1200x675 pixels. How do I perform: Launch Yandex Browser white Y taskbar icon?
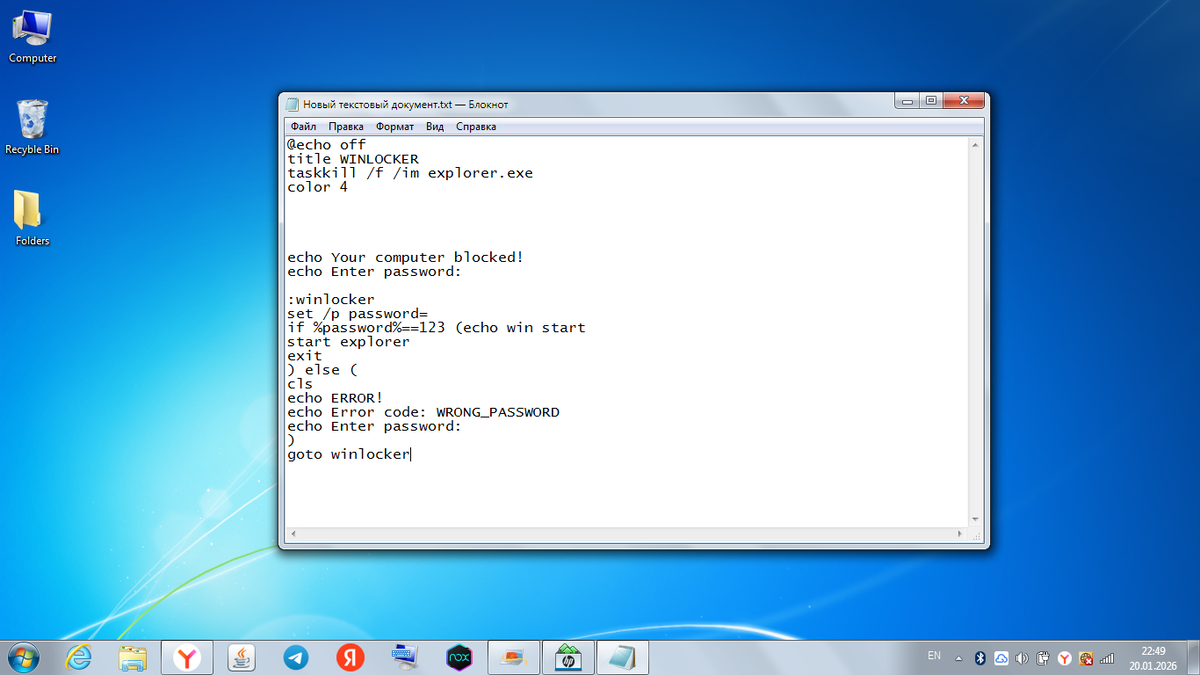click(x=187, y=657)
